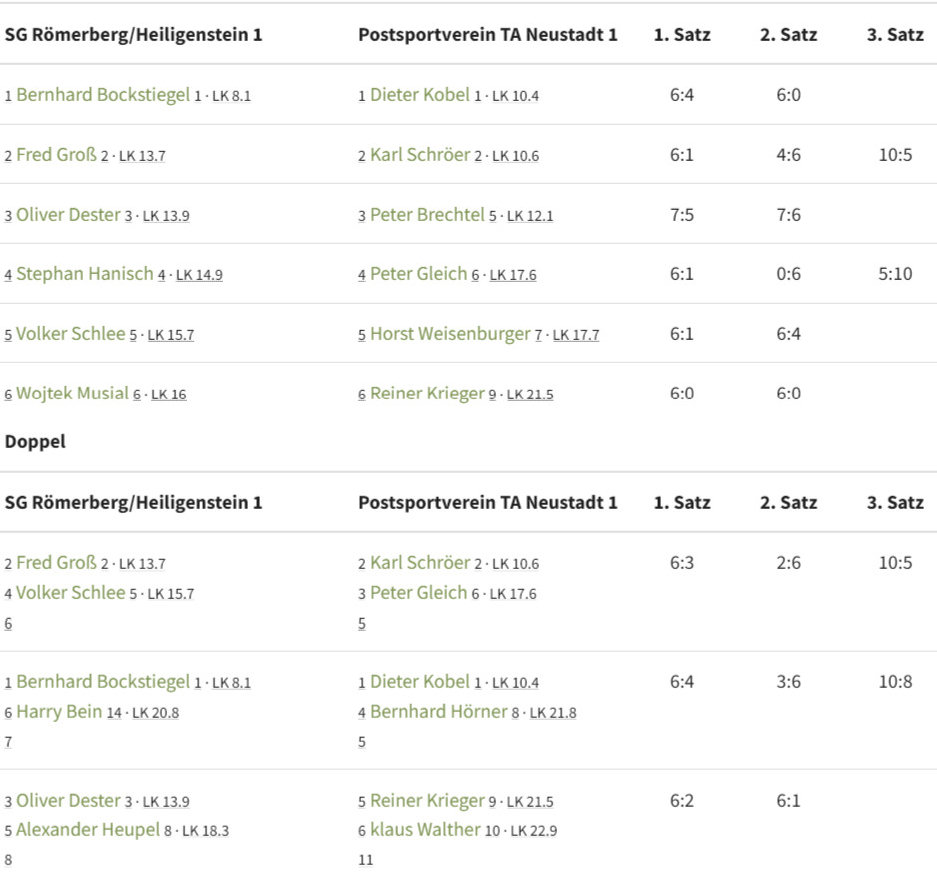Open Peter Gleich's singles profile
Screen dimensions: 937x883
[x=418, y=273]
